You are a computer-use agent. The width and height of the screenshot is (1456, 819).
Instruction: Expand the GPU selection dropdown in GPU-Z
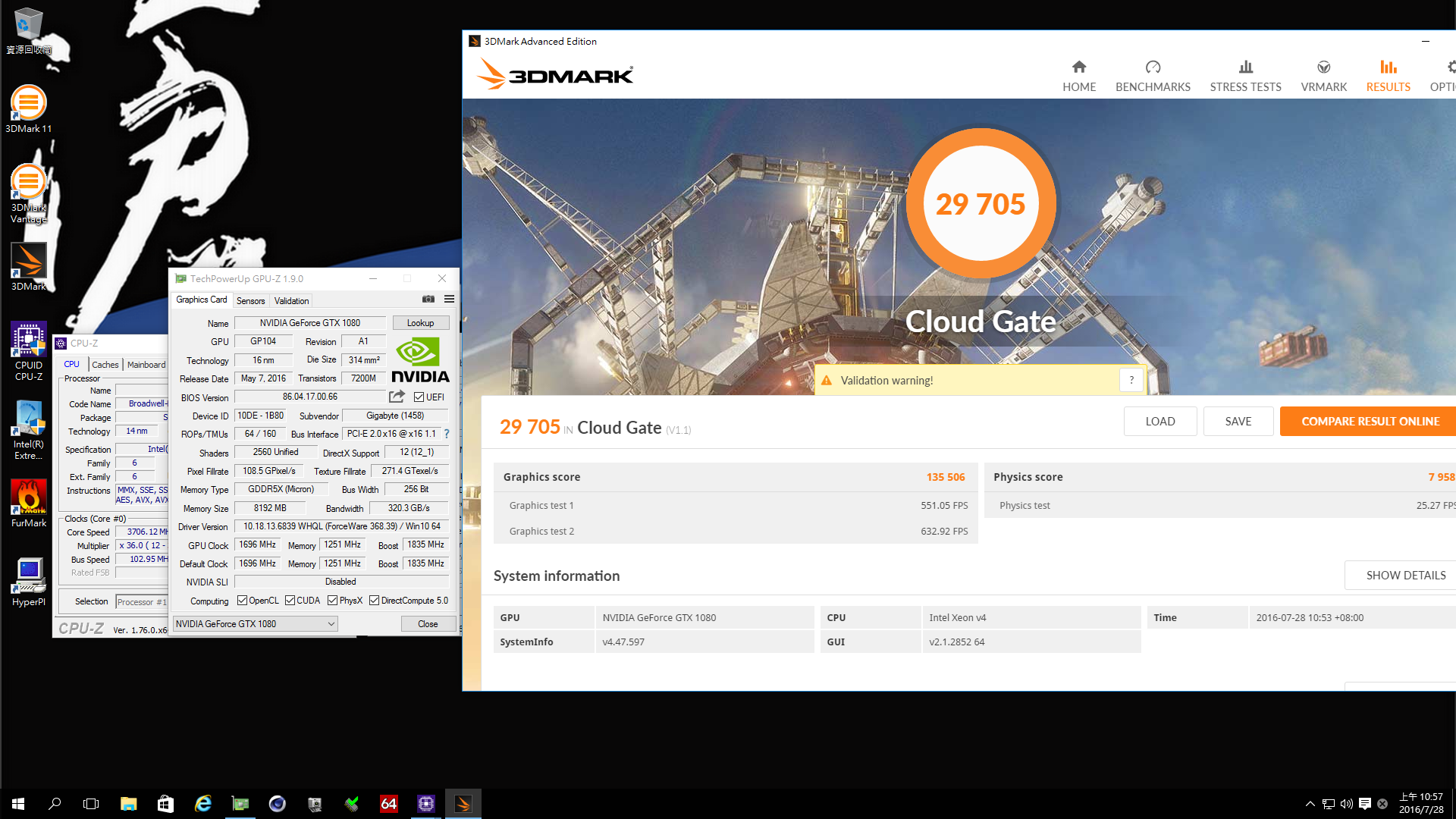(x=255, y=624)
